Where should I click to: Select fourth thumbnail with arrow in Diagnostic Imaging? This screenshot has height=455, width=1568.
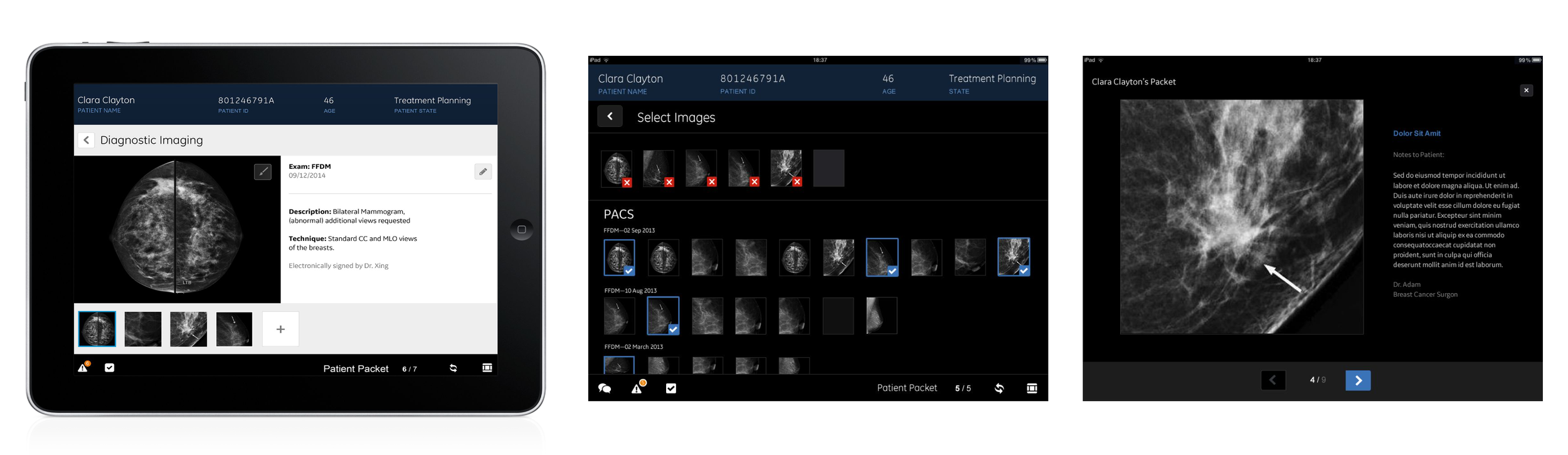coord(234,329)
